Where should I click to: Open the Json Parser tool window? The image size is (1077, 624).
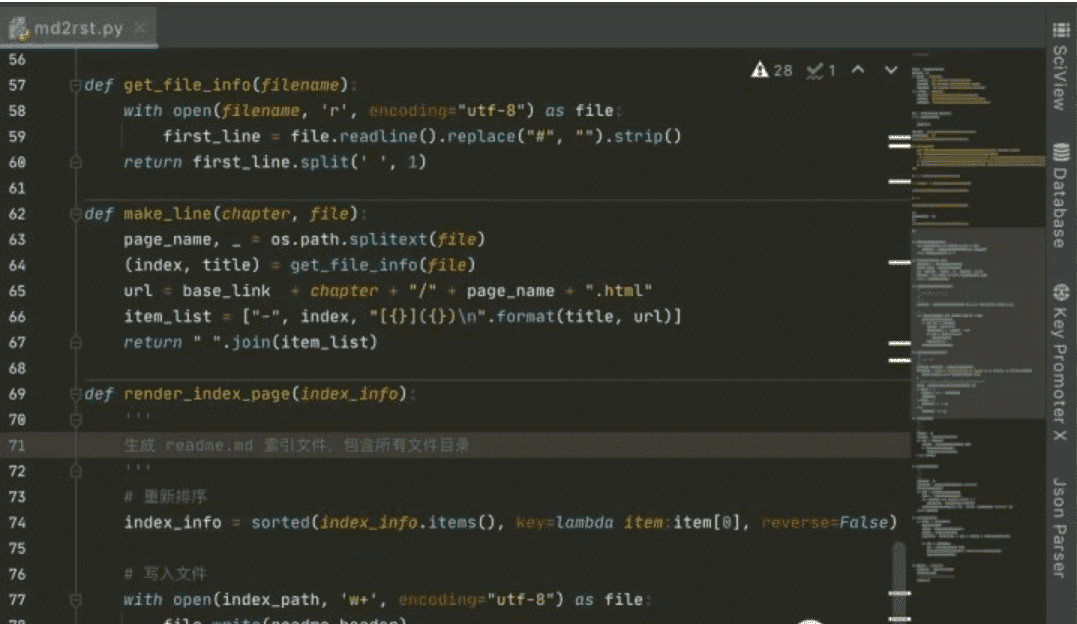point(1060,527)
